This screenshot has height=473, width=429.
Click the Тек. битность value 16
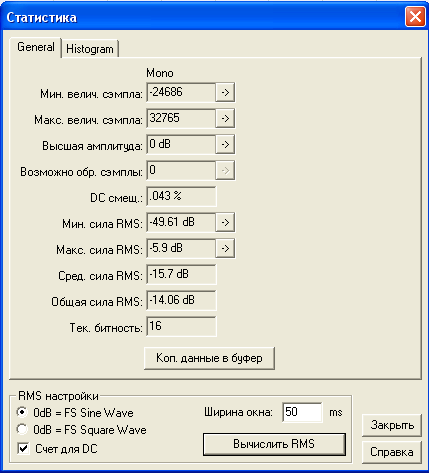pos(181,326)
